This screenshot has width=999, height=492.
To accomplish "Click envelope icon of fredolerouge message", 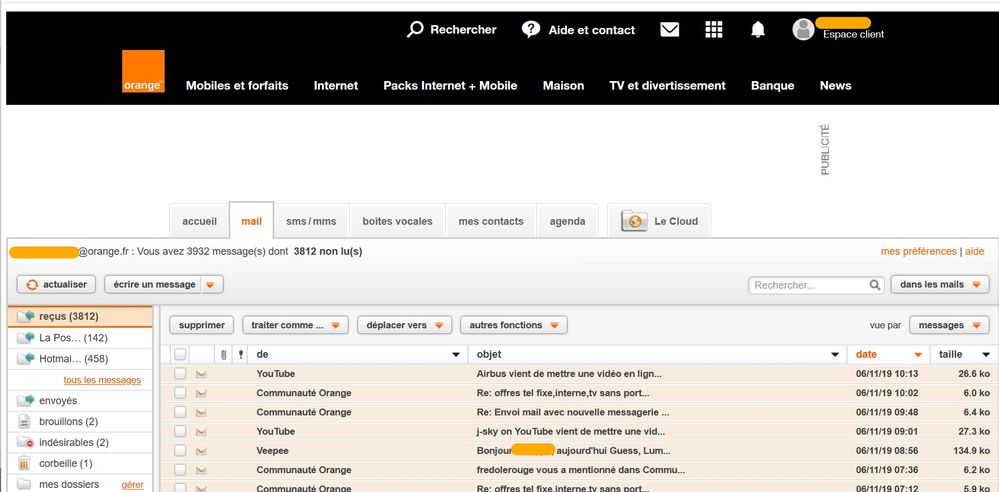I will pyautogui.click(x=201, y=470).
